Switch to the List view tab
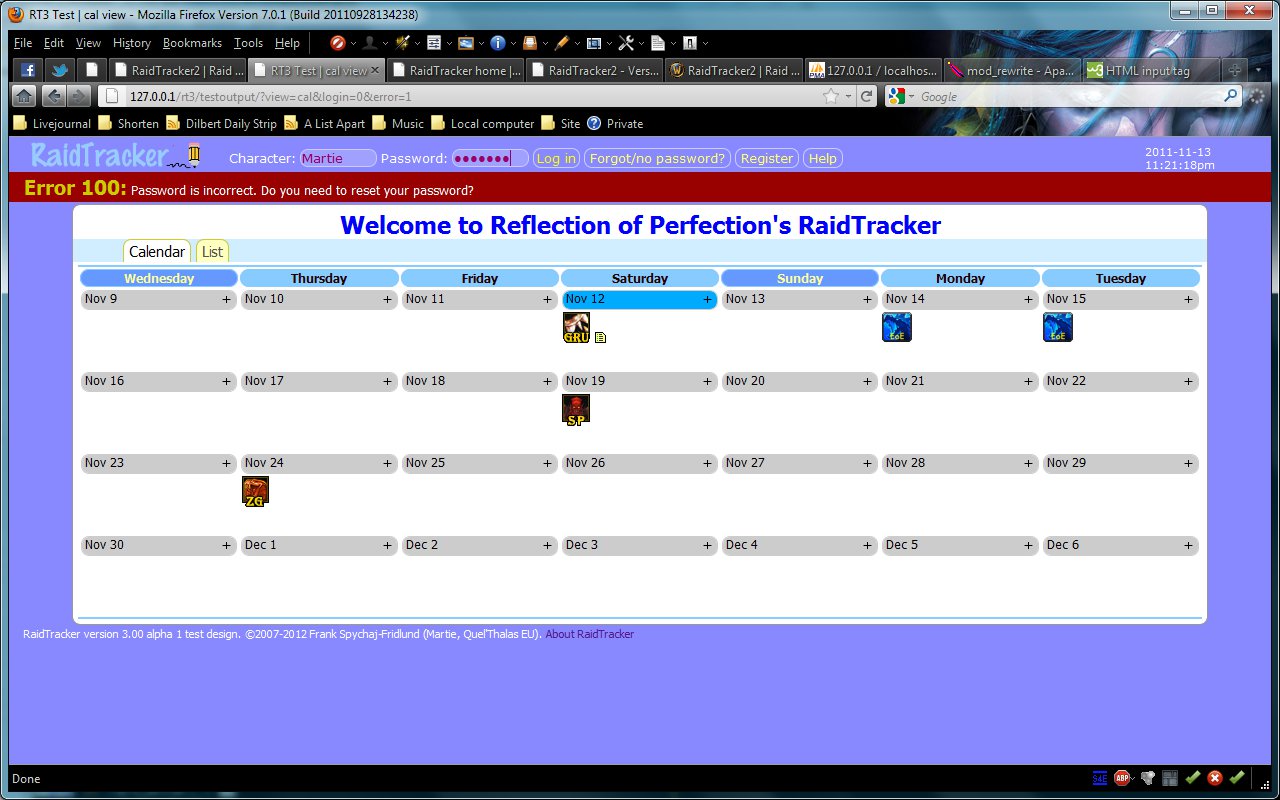Screen dimensions: 1280x800 212,252
